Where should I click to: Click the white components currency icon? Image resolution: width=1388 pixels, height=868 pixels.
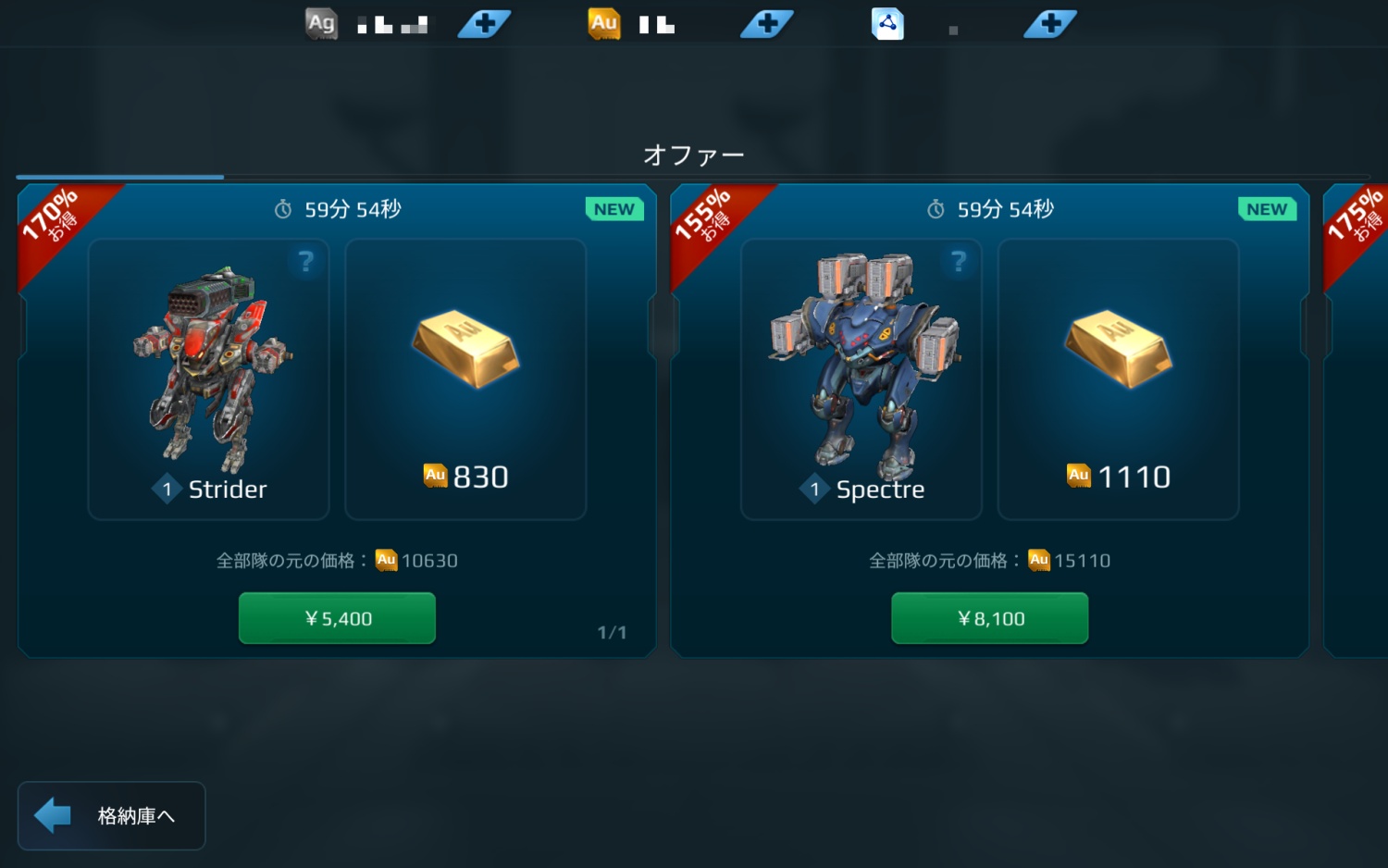(887, 23)
